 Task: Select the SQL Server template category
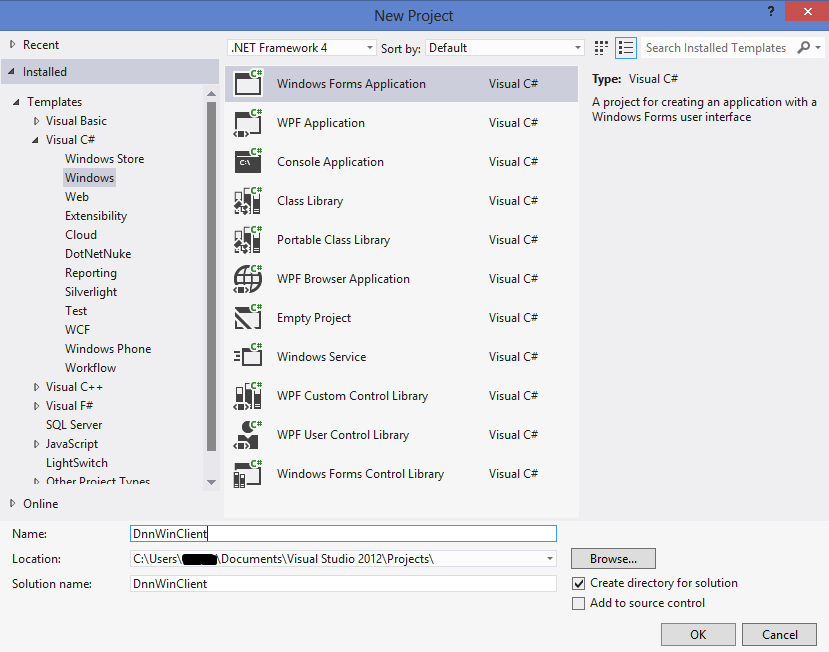point(74,425)
